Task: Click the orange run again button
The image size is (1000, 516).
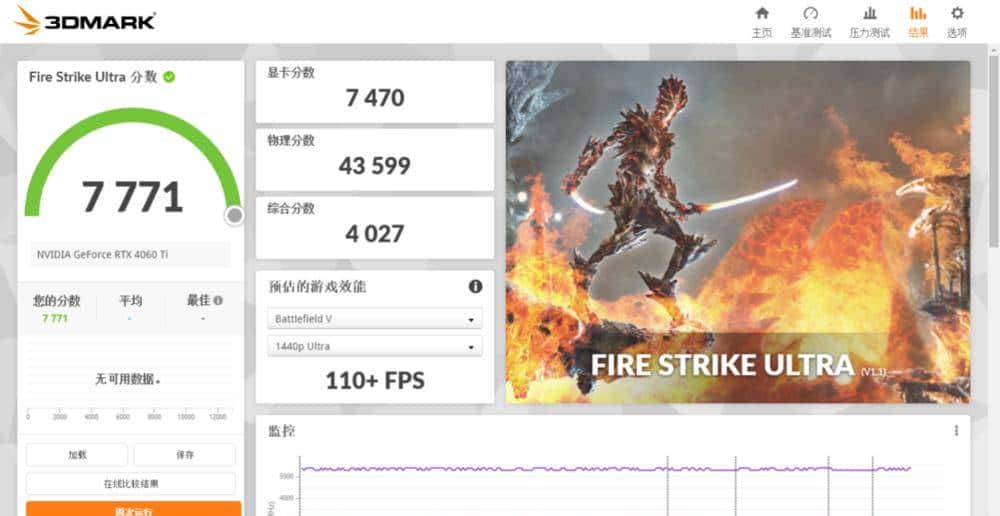Action: coord(133,509)
